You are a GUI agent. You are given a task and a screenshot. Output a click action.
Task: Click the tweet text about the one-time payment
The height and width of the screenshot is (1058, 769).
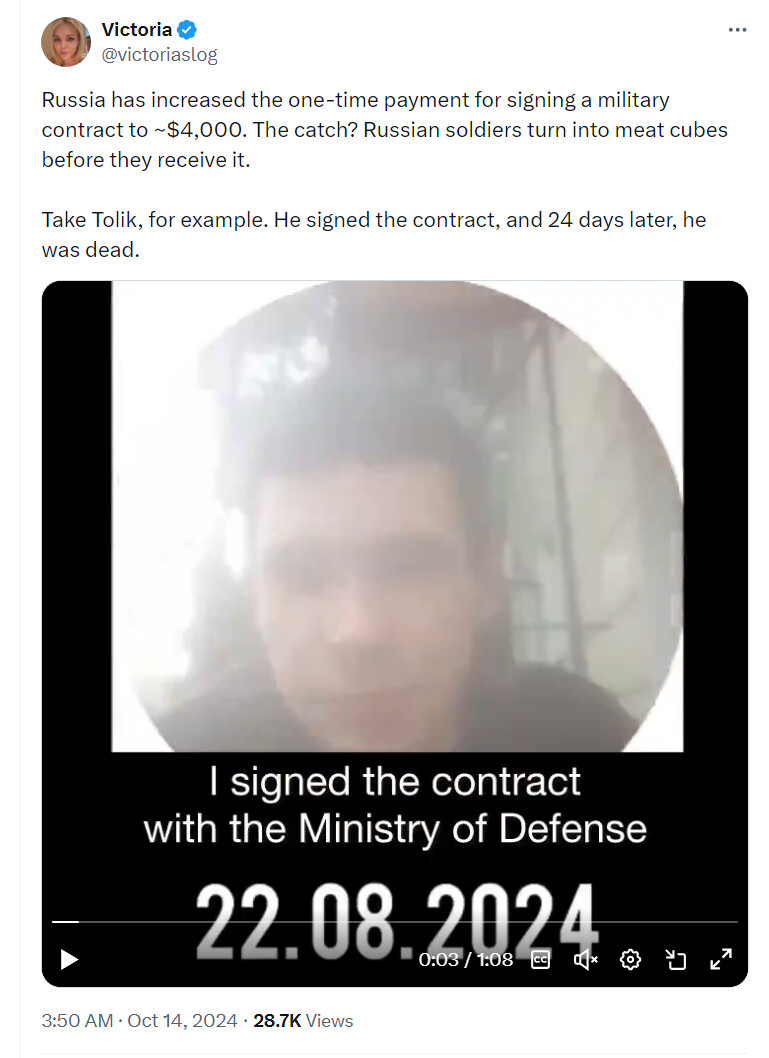pyautogui.click(x=384, y=130)
